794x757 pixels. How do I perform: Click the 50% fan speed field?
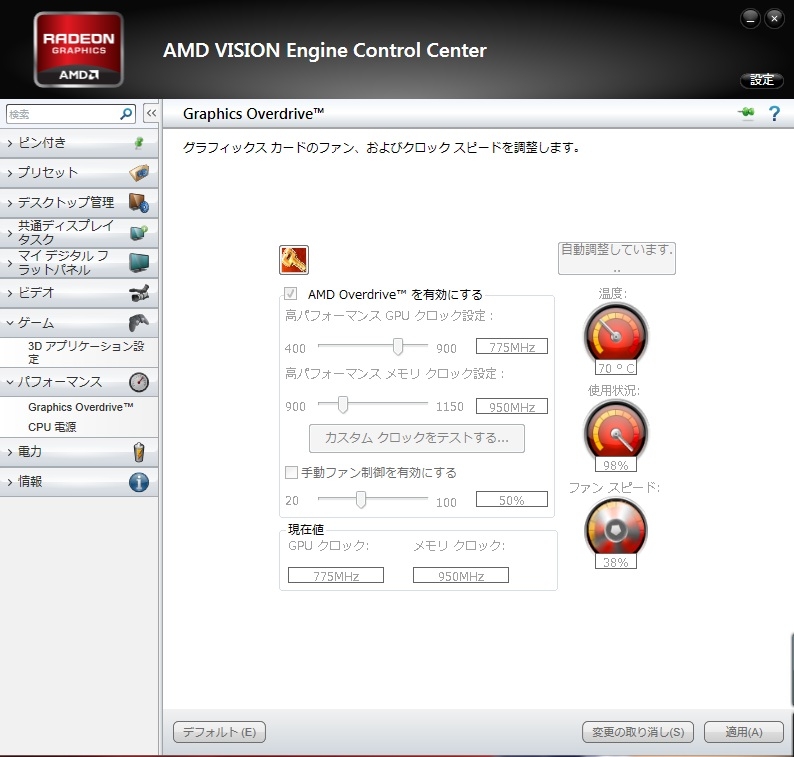coord(511,499)
